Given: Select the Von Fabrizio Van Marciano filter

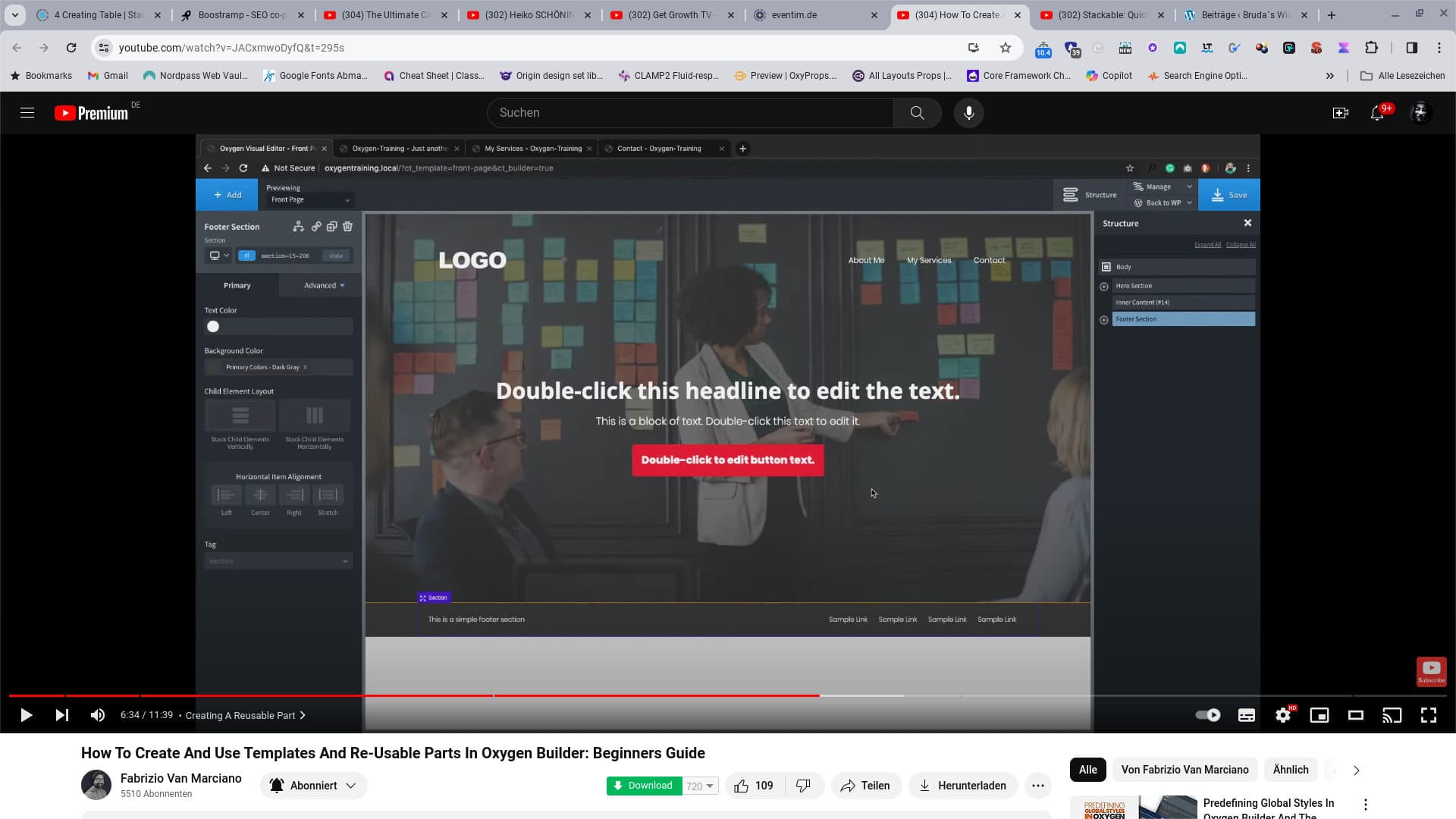Looking at the screenshot, I should 1185,770.
